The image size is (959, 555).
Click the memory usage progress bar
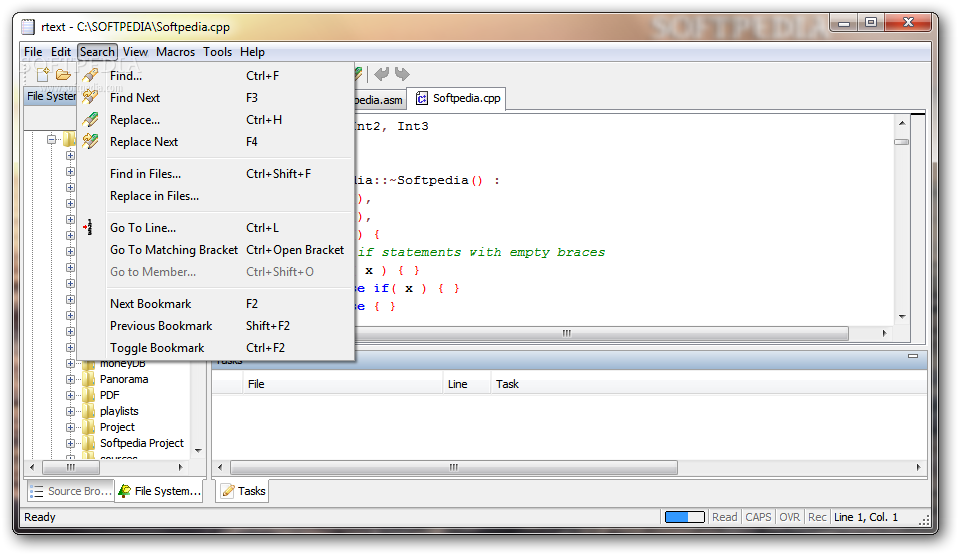pos(685,517)
